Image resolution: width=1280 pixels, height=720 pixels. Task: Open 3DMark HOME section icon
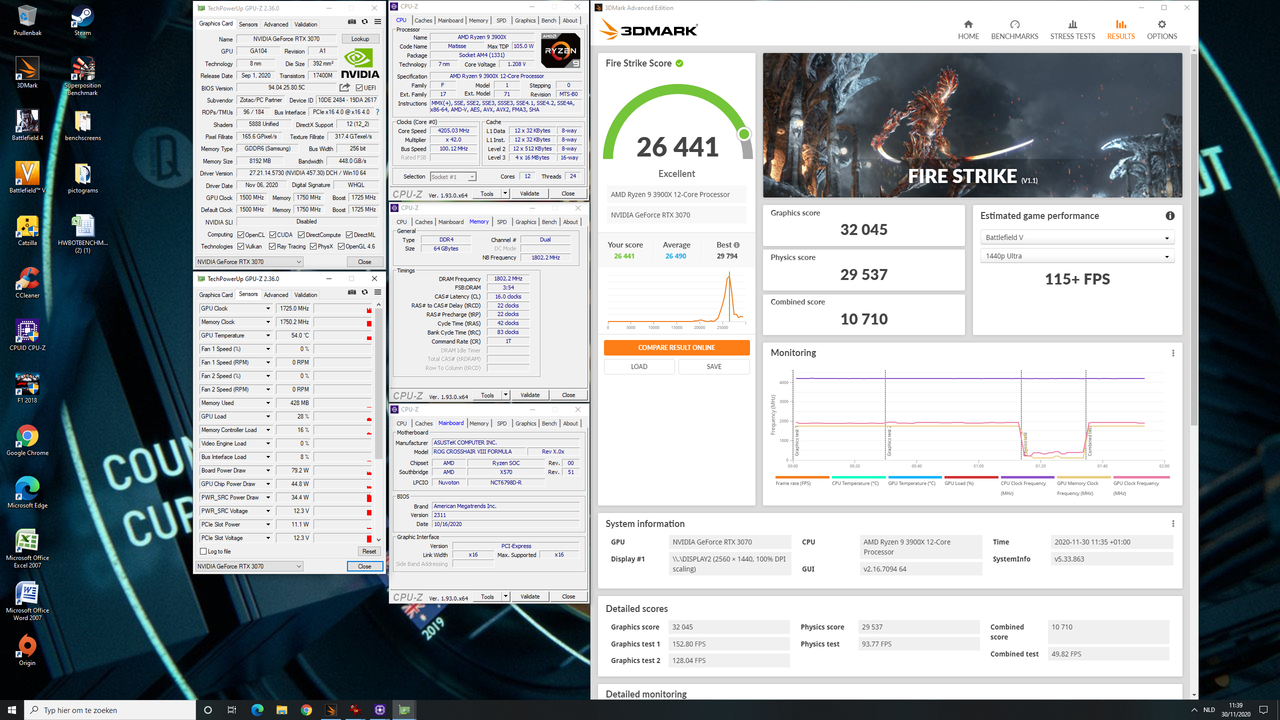pyautogui.click(x=968, y=24)
